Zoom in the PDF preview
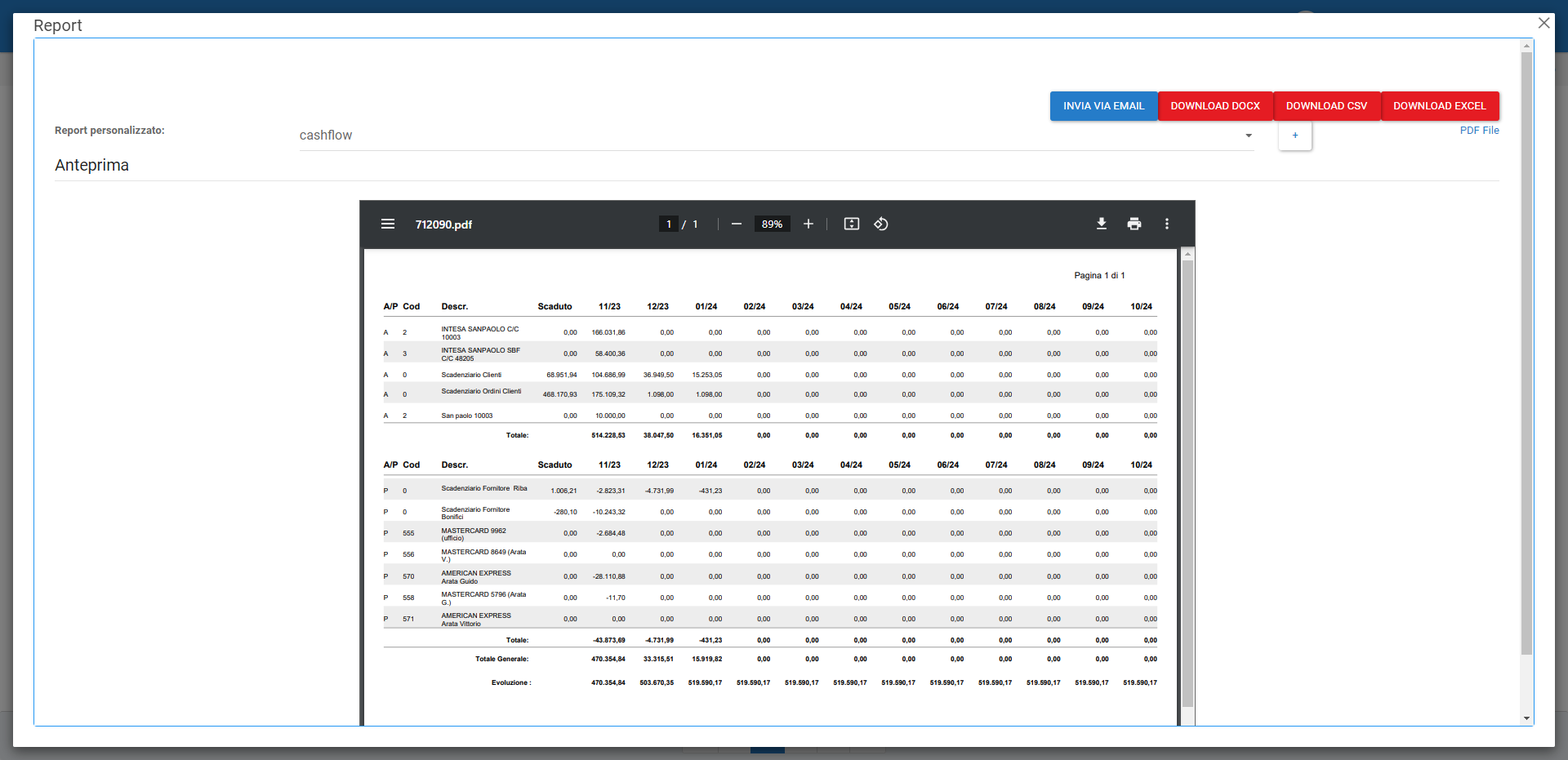1568x760 pixels. coord(808,224)
